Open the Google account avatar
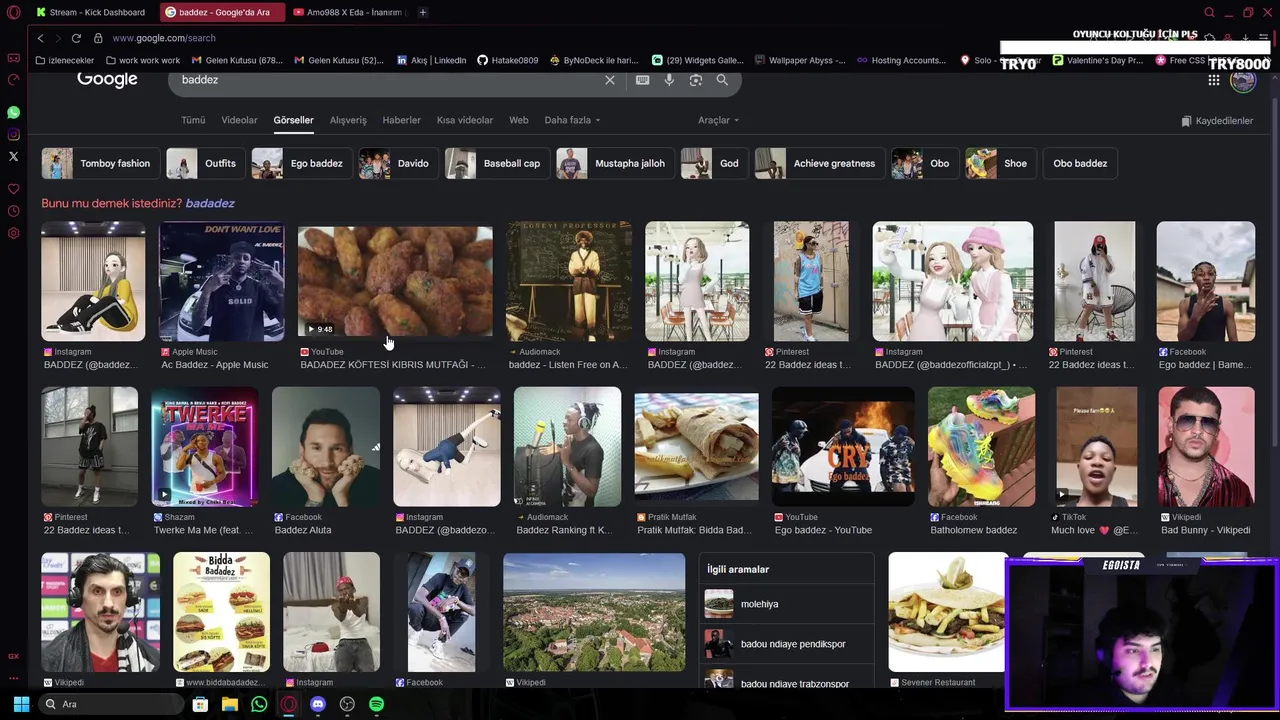1280x720 pixels. [1243, 80]
